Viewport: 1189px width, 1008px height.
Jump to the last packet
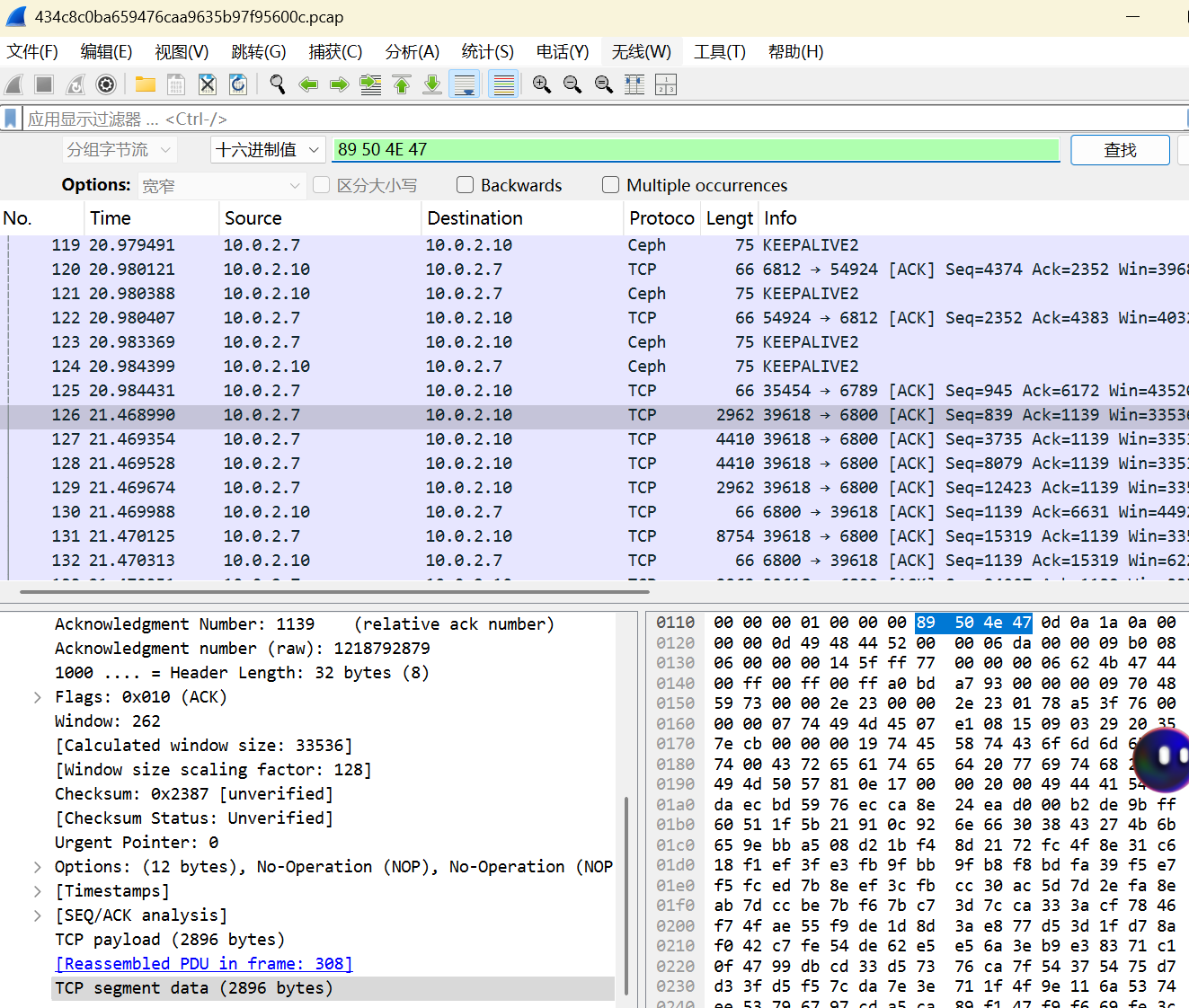point(432,84)
